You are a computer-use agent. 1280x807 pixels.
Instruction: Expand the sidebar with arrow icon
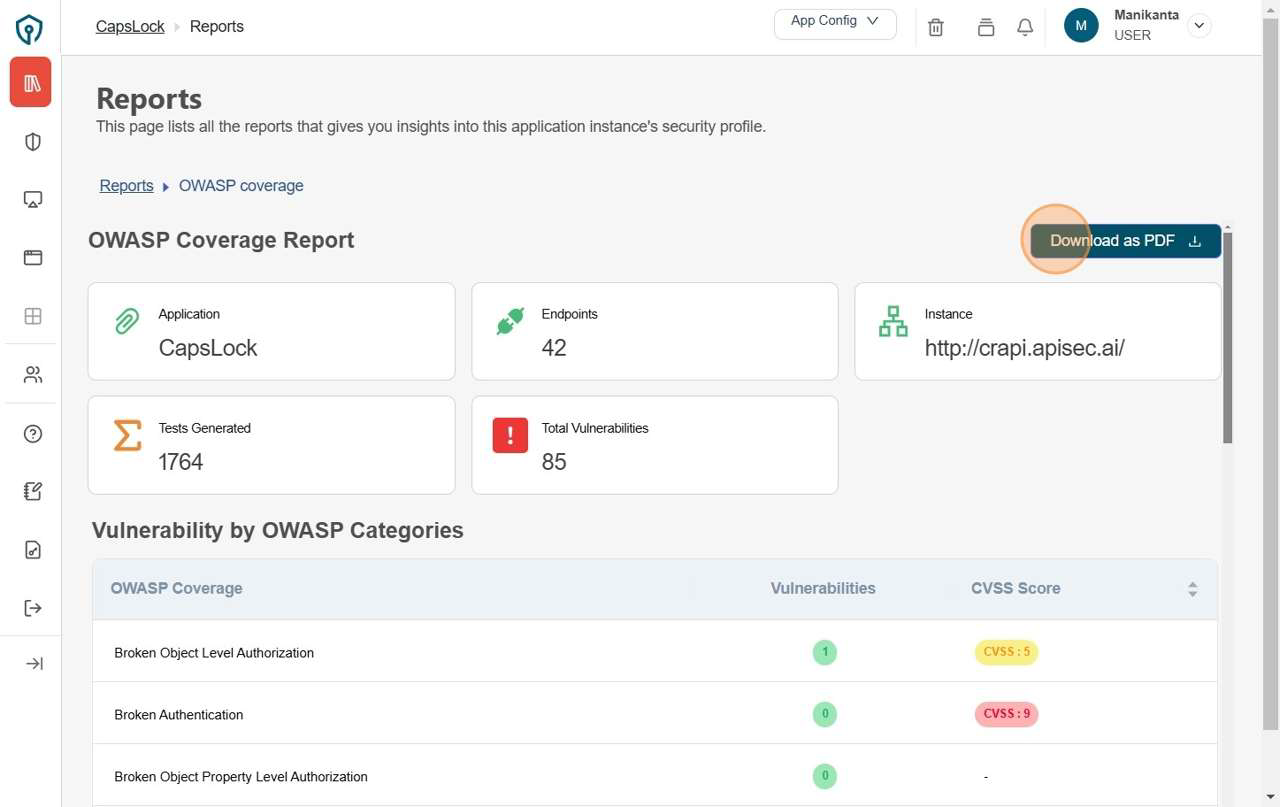[33, 664]
